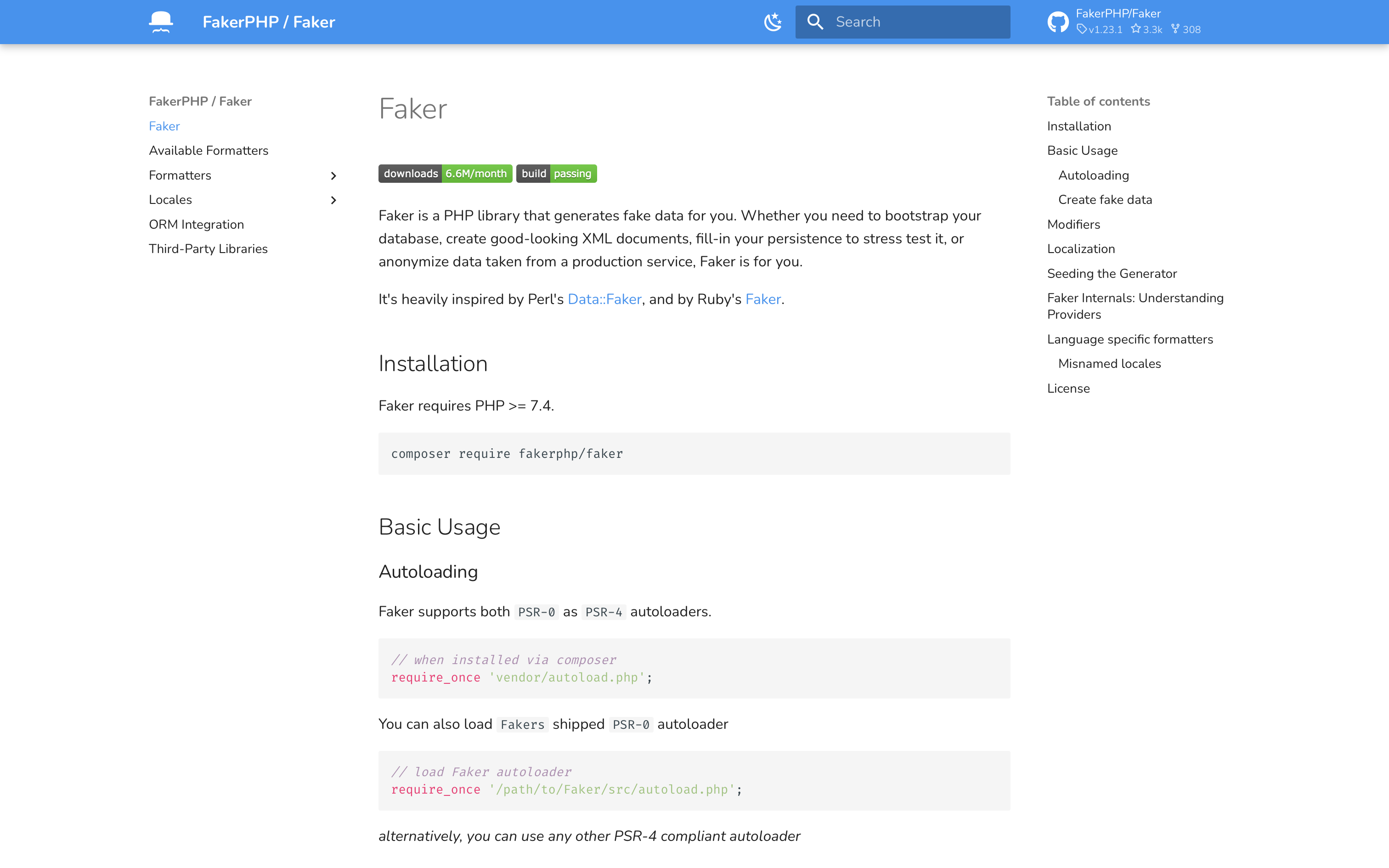The image size is (1389, 868).
Task: Expand the Locales sidebar chevron
Action: click(333, 200)
